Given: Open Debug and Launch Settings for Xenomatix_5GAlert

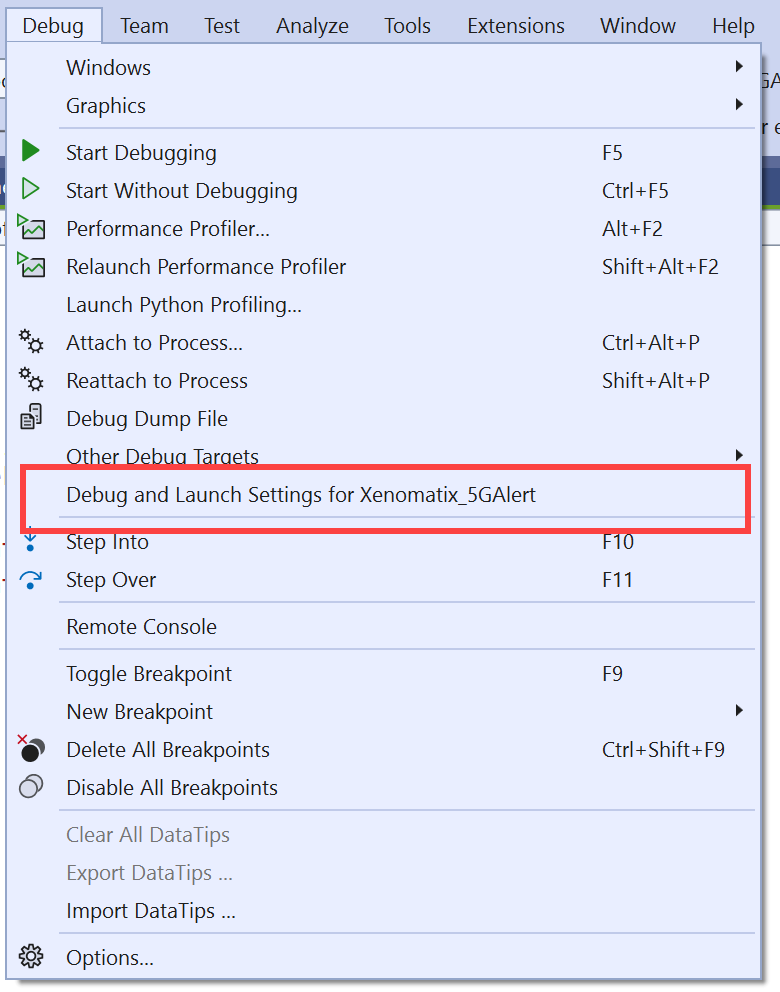Looking at the screenshot, I should click(301, 494).
